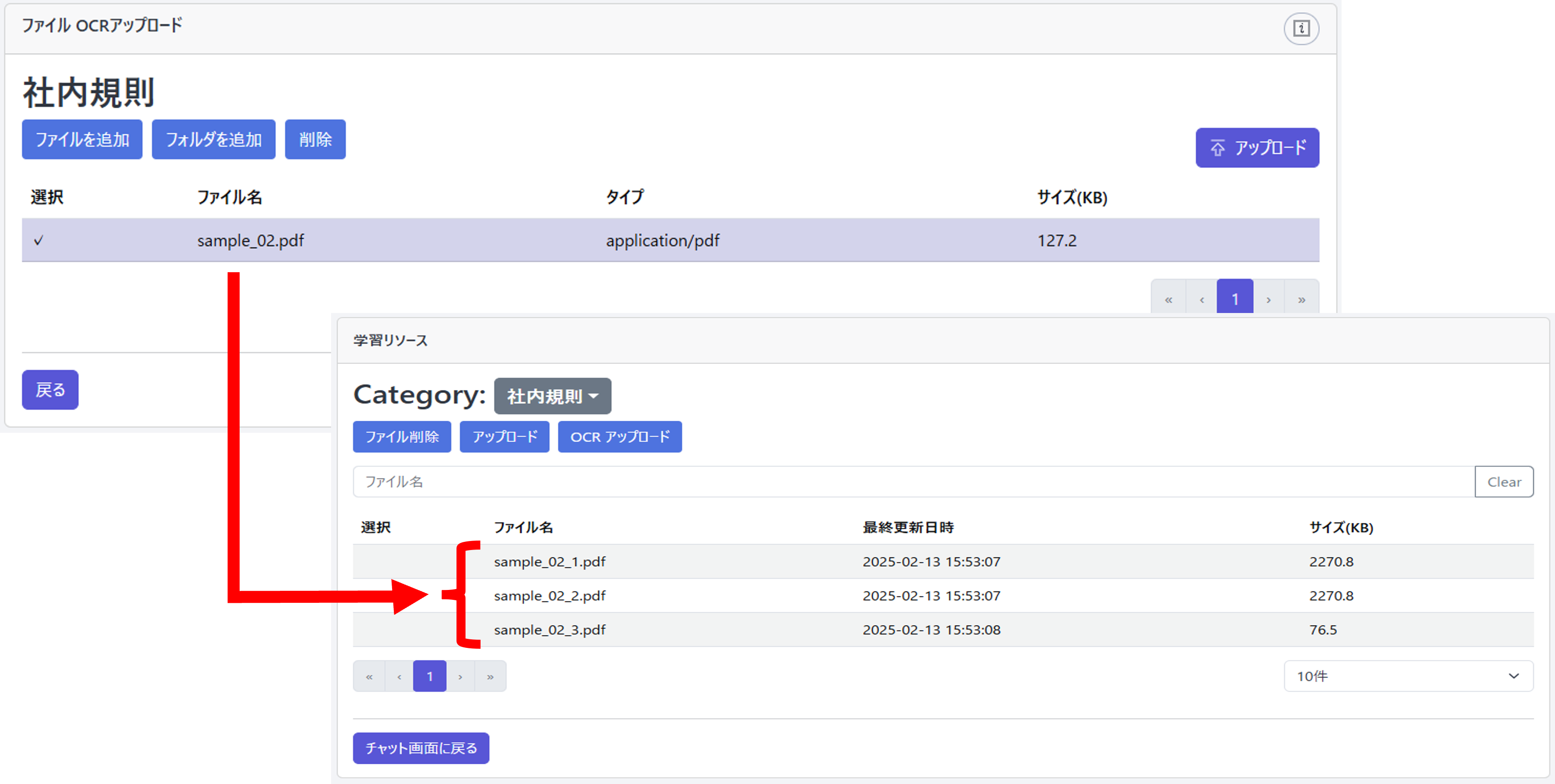Jump to first page in lower pagination
Image resolution: width=1555 pixels, height=784 pixels.
(x=369, y=677)
